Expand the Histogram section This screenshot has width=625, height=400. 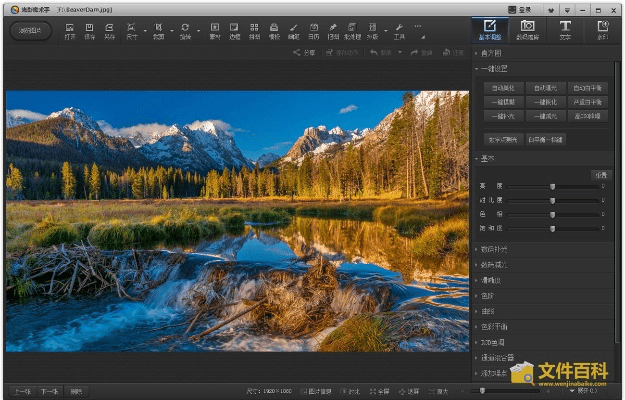click(x=490, y=52)
